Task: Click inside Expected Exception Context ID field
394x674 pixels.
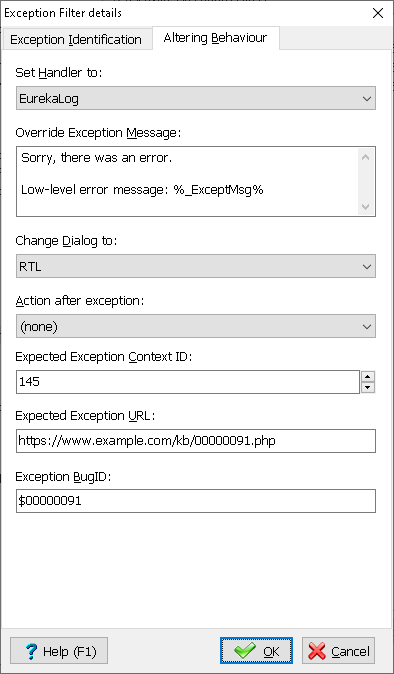Action: coord(188,382)
